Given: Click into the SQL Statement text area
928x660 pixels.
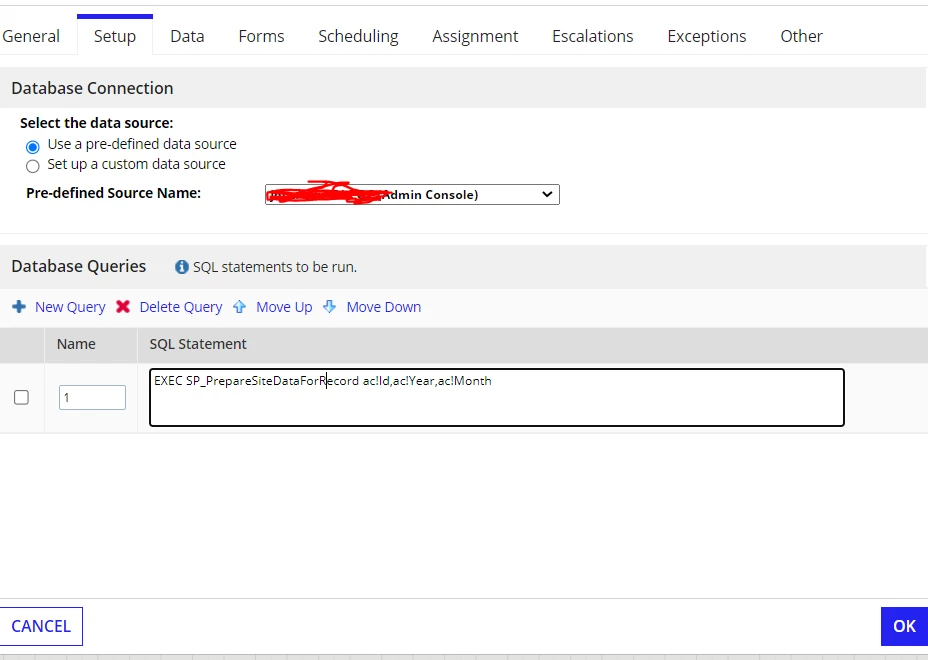Looking at the screenshot, I should pos(497,397).
